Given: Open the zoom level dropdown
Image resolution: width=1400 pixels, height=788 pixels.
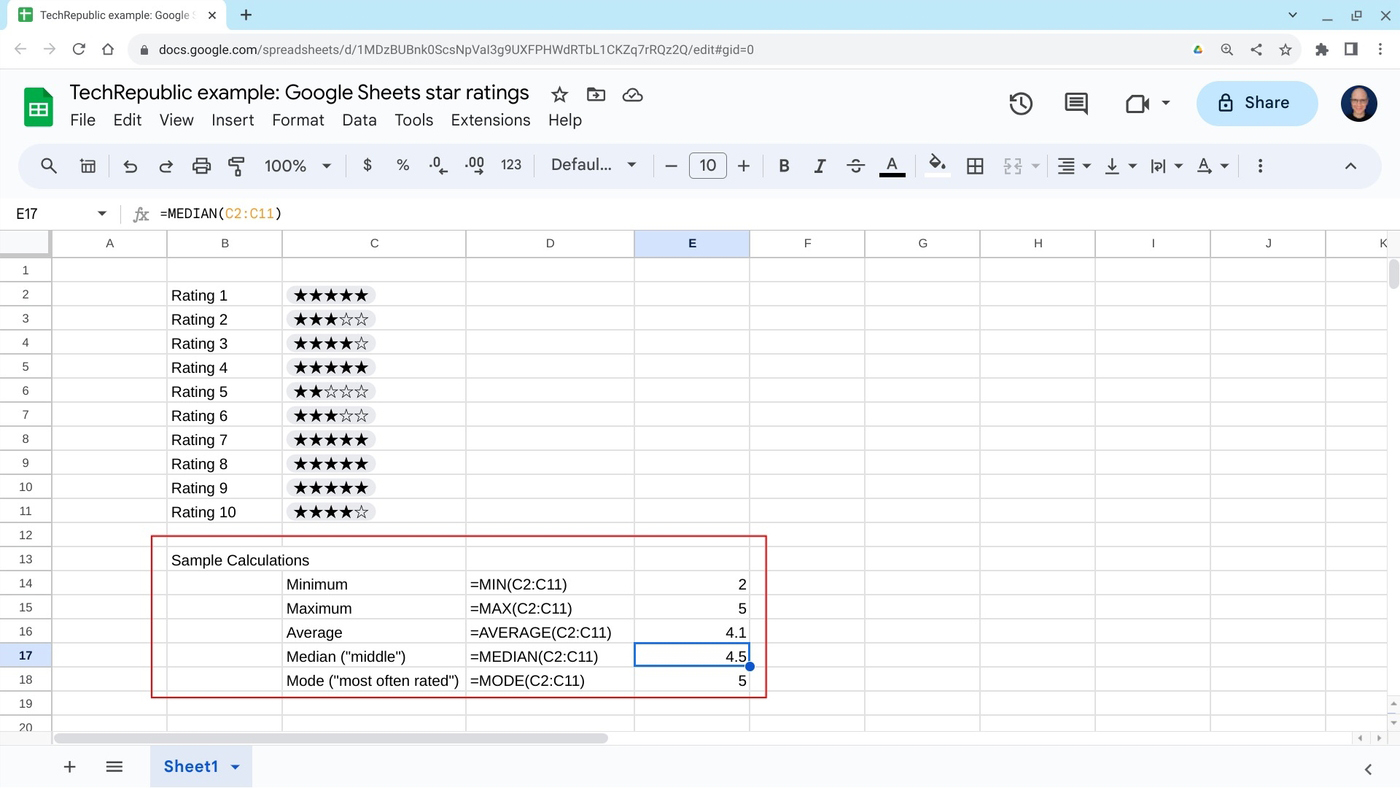Looking at the screenshot, I should click(296, 165).
